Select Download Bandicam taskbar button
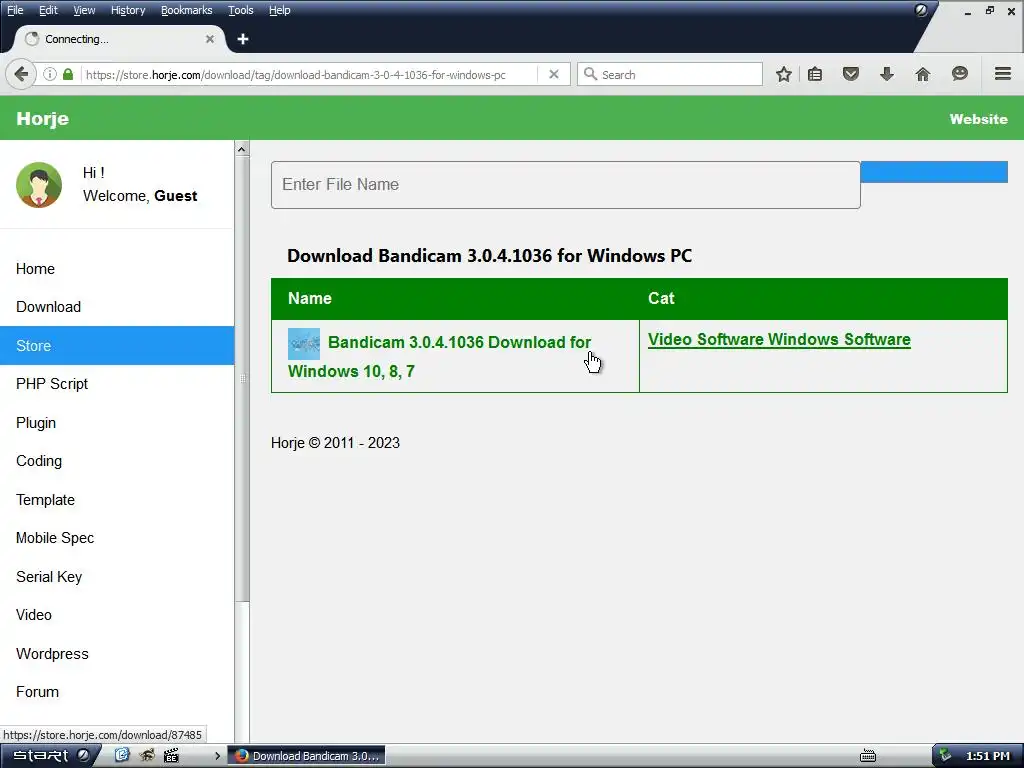This screenshot has width=1024, height=768. pyautogui.click(x=307, y=756)
